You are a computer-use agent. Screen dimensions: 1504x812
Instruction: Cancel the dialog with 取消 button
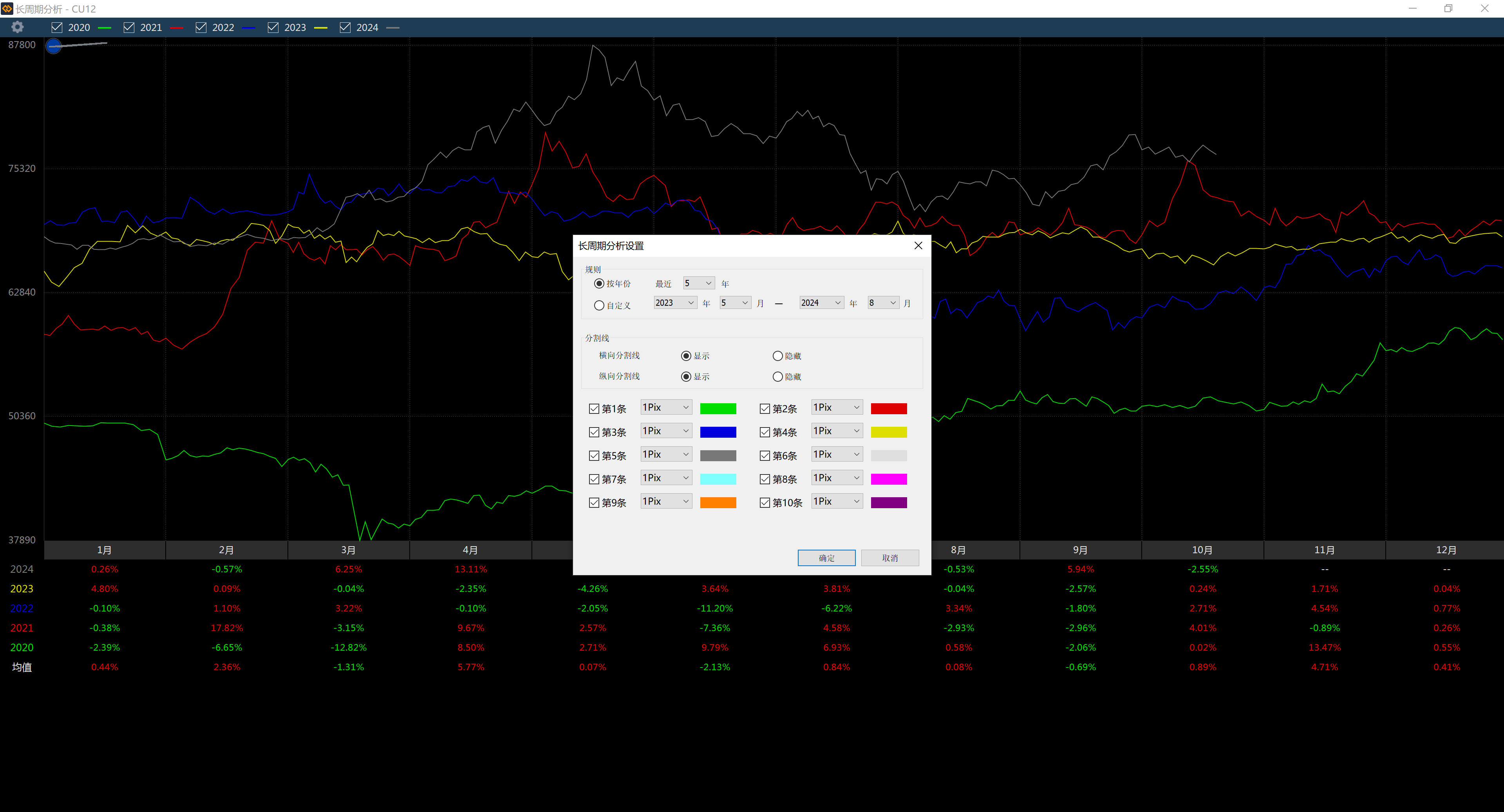click(890, 558)
